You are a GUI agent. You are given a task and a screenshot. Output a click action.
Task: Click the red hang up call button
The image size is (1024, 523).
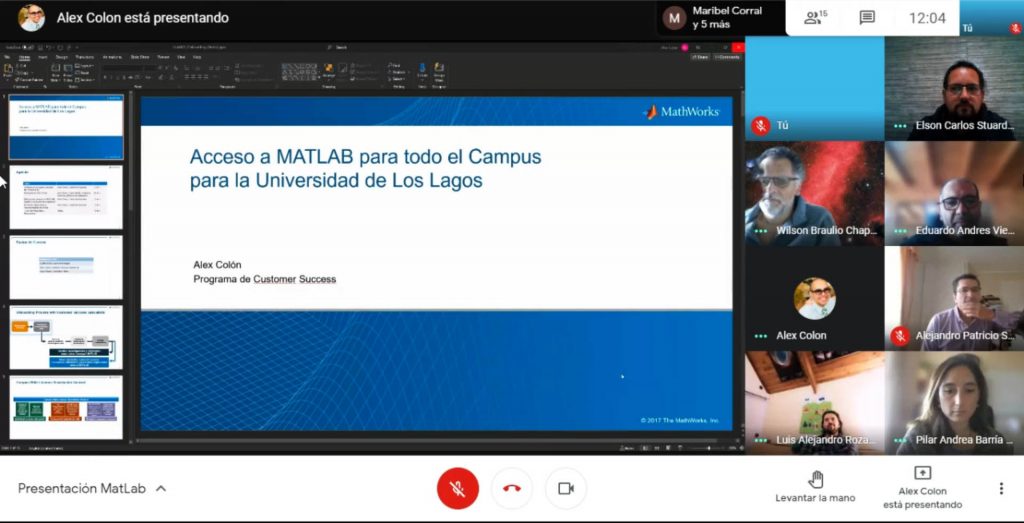[x=512, y=488]
